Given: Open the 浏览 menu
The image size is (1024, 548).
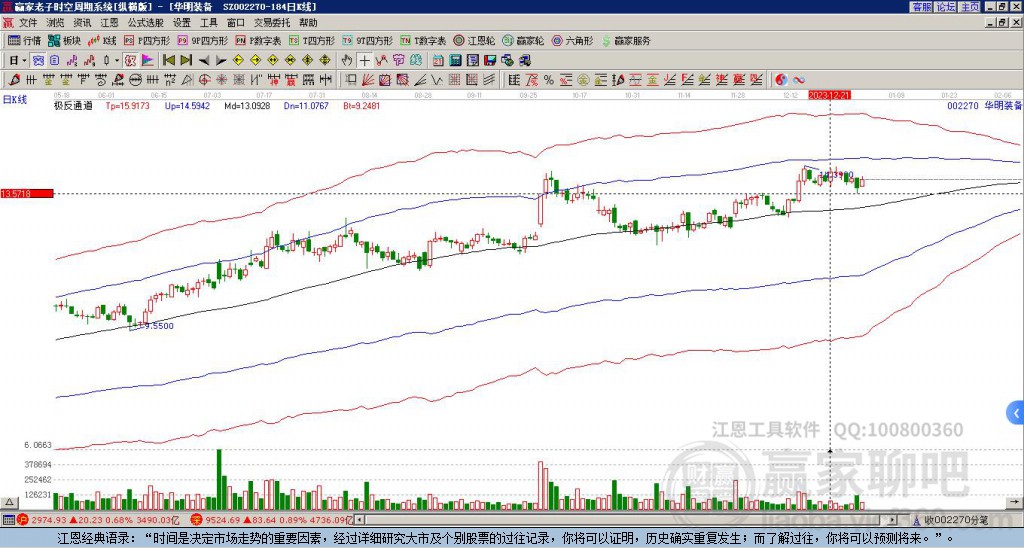Looking at the screenshot, I should pyautogui.click(x=56, y=23).
